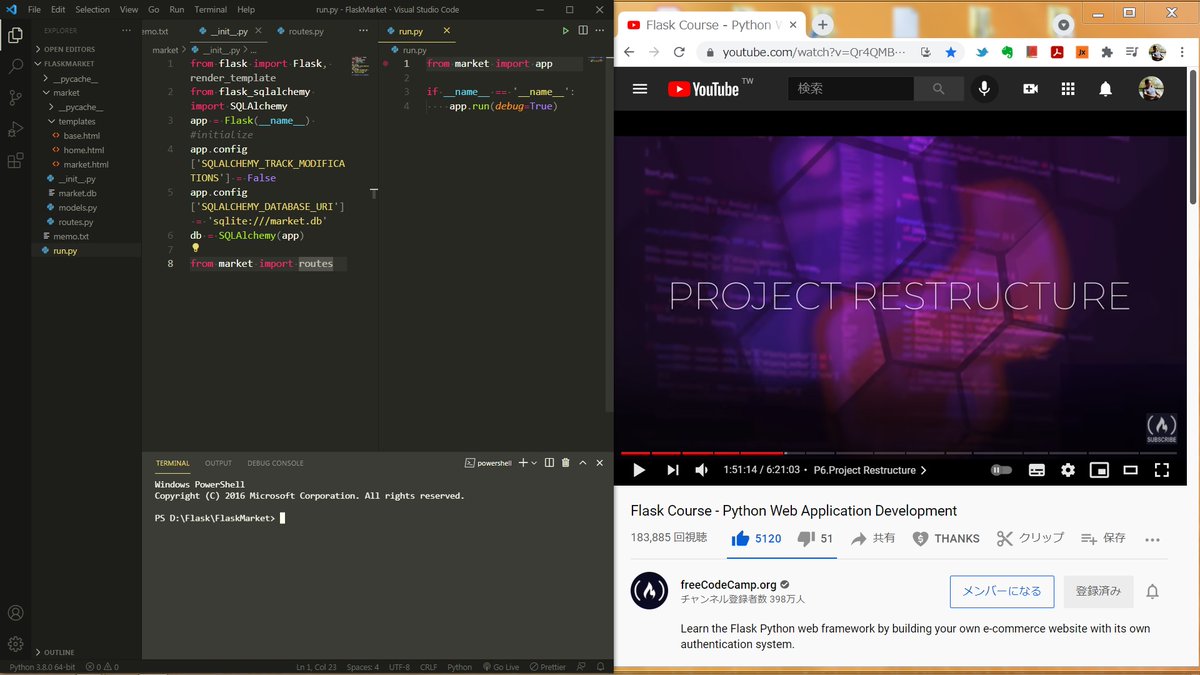Kill the terminal with the trash icon
Viewport: 1200px width, 675px height.
[565, 463]
